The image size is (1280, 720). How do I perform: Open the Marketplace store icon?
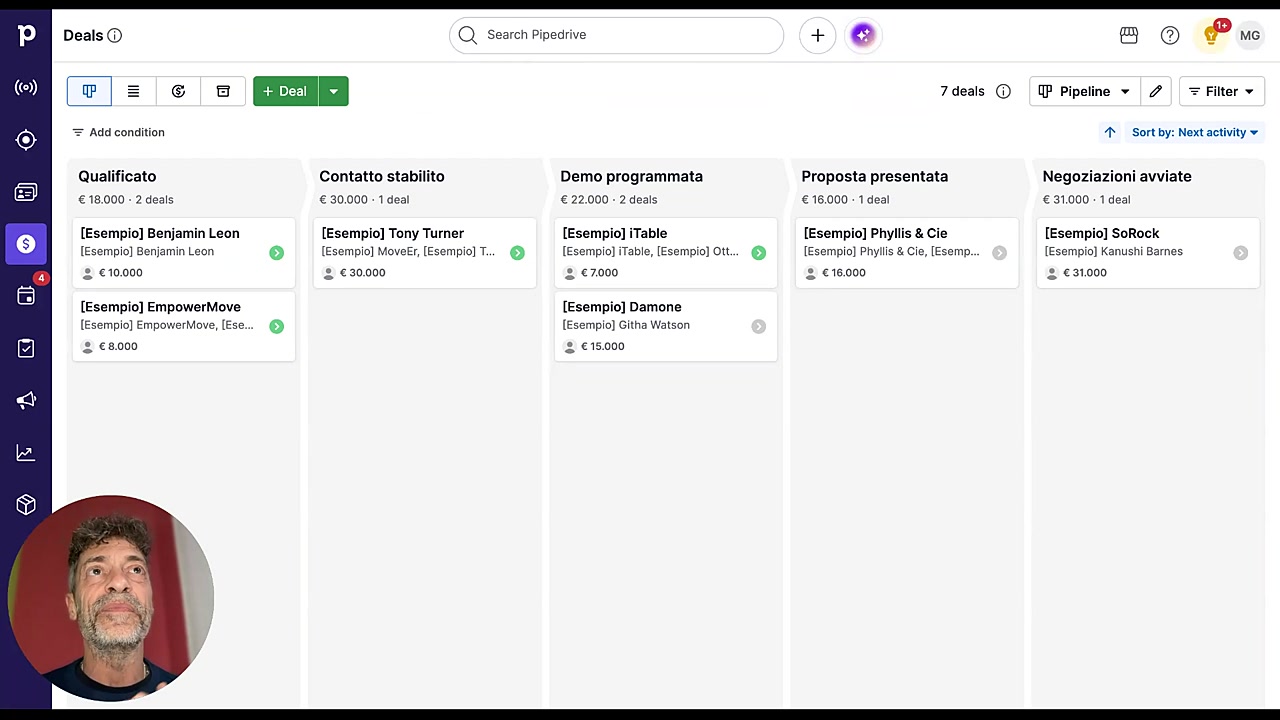click(x=1129, y=35)
